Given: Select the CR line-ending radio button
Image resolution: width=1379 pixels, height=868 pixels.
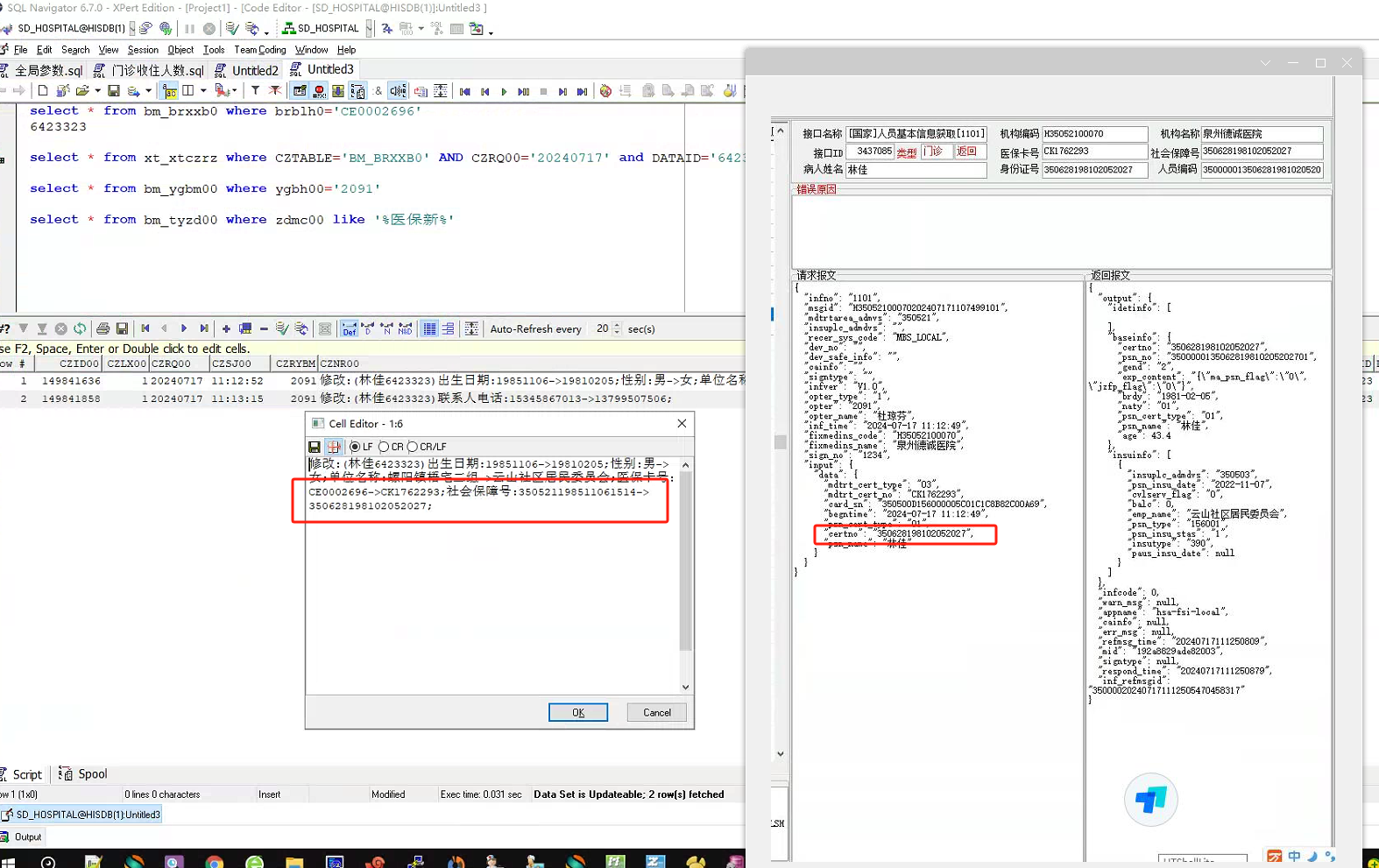Looking at the screenshot, I should pyautogui.click(x=384, y=447).
